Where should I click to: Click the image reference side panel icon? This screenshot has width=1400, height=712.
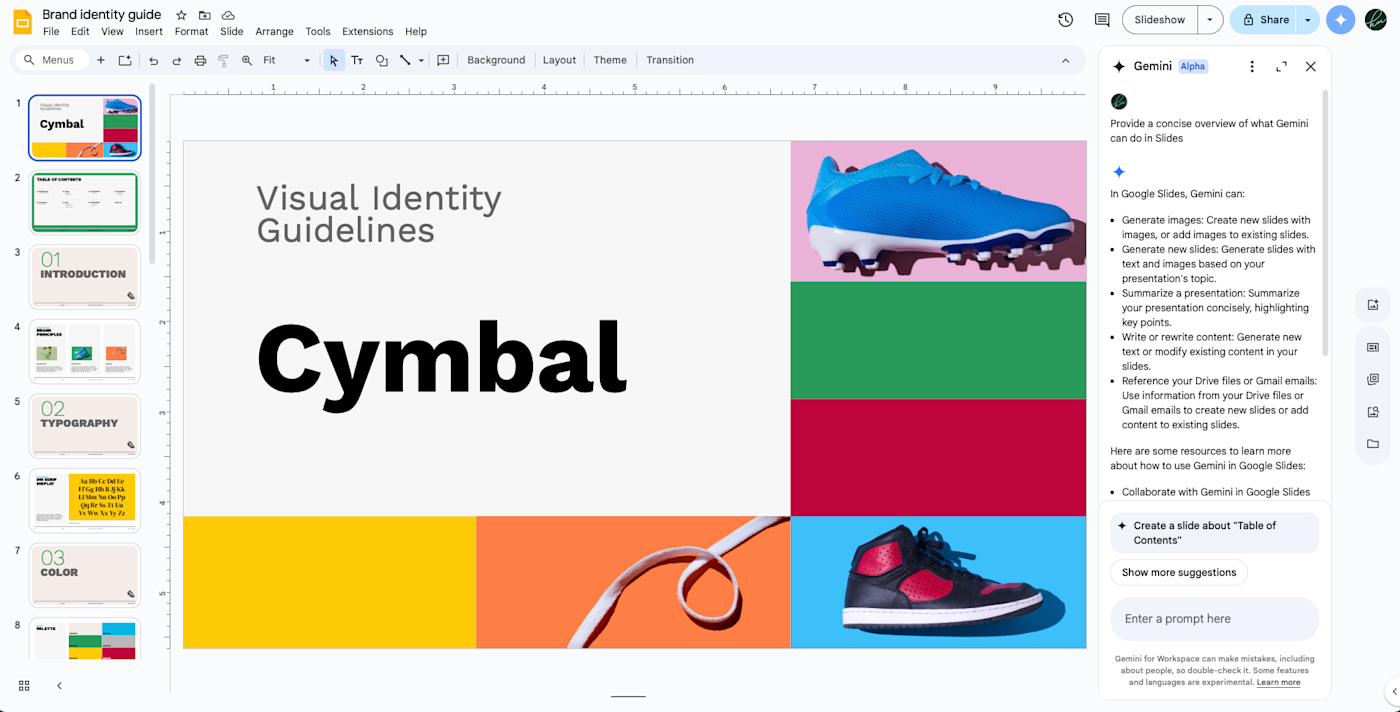(1373, 380)
